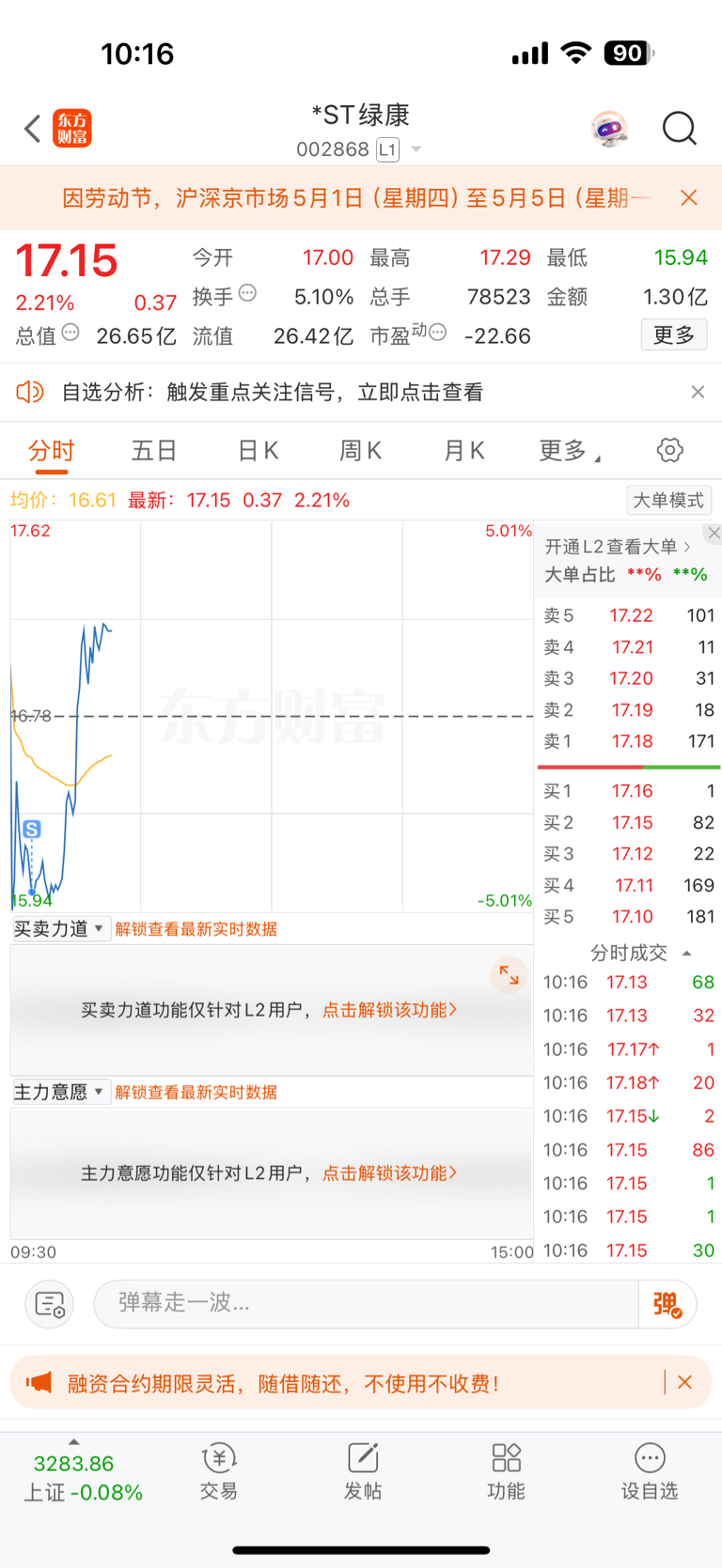Tap 解锁查看最新实时数据 beside 买卖力道
The width and height of the screenshot is (722, 1568).
pos(196,929)
